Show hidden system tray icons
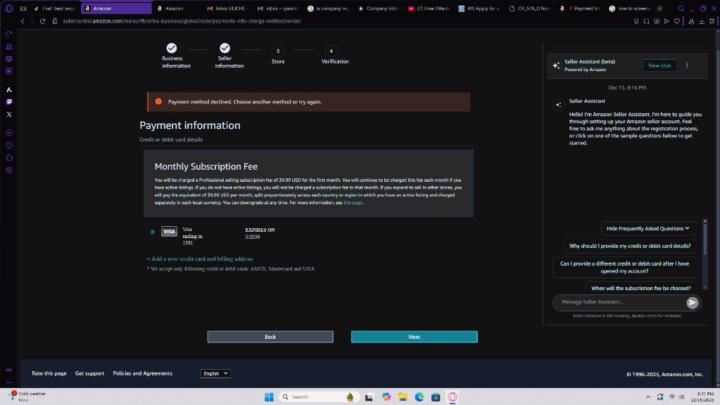Screen dimensions: 720x405 [648, 397]
